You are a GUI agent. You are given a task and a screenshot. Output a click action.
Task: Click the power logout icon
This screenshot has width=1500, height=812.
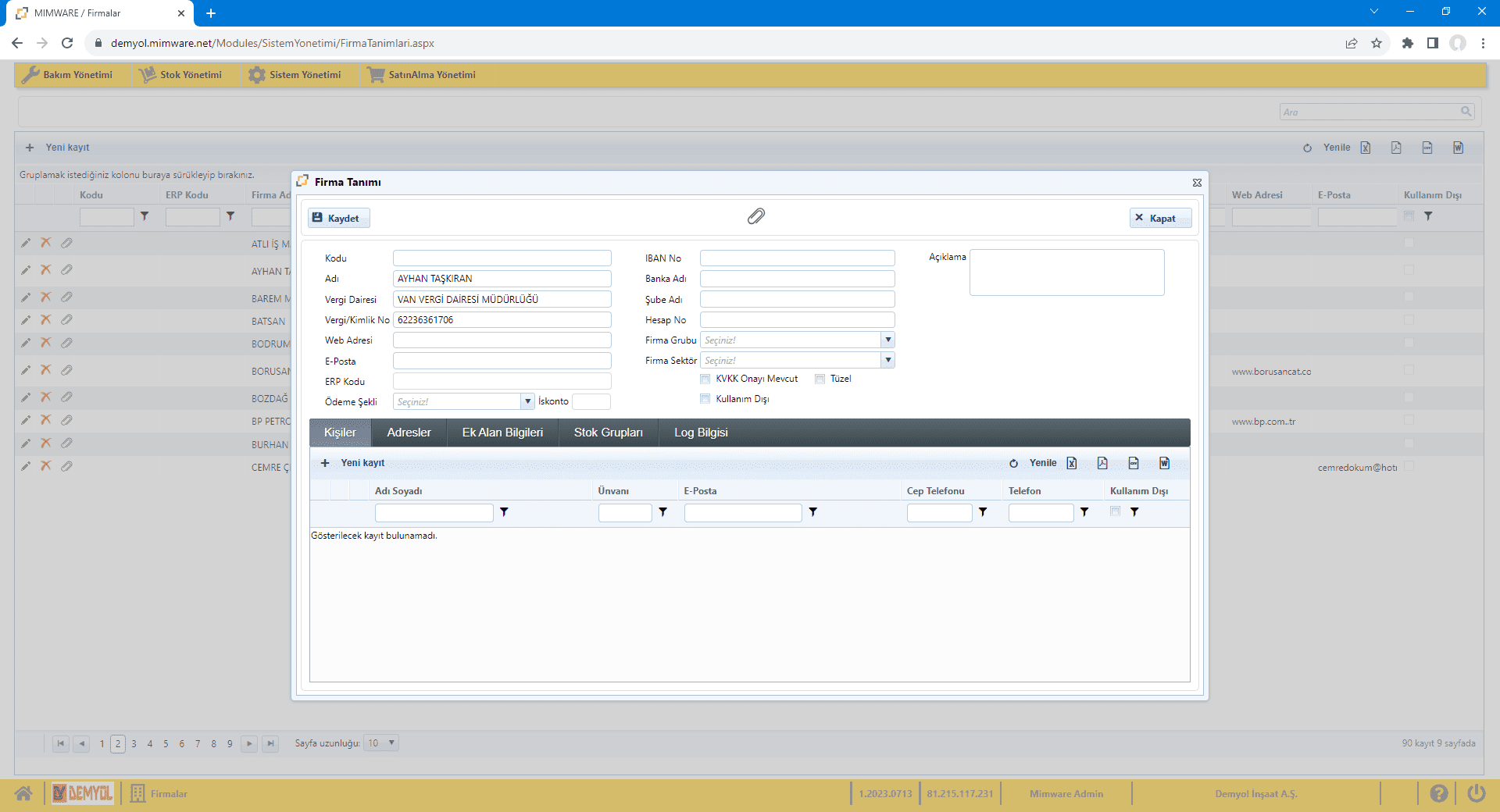click(1476, 793)
